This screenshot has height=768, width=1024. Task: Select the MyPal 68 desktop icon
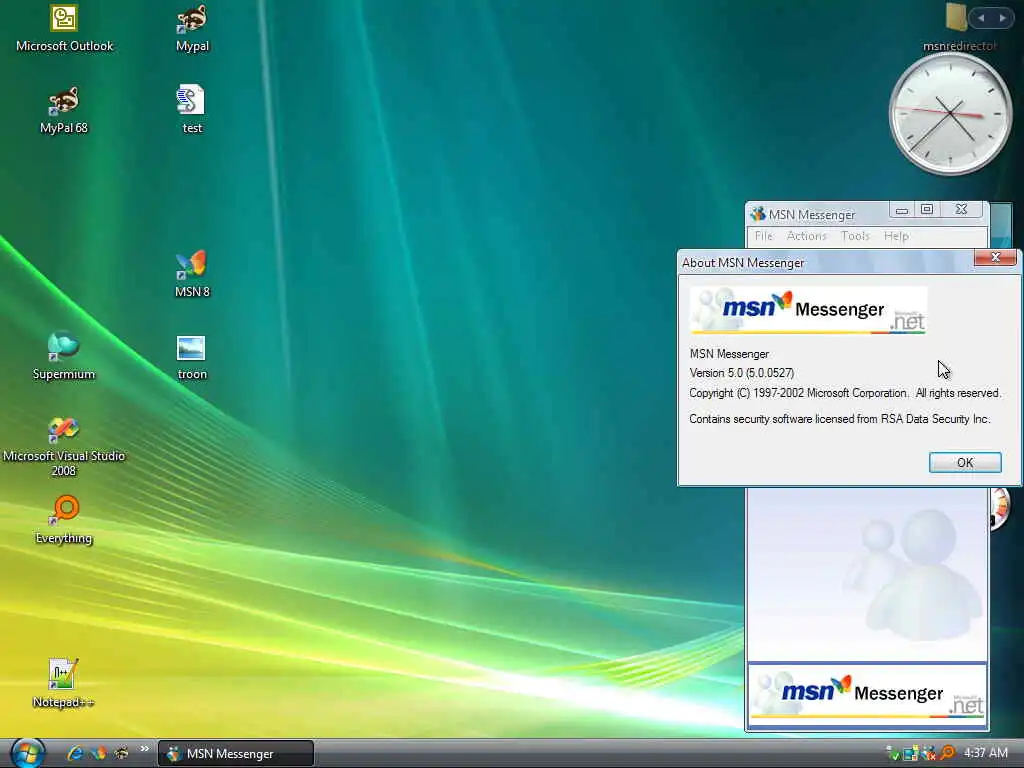click(63, 110)
